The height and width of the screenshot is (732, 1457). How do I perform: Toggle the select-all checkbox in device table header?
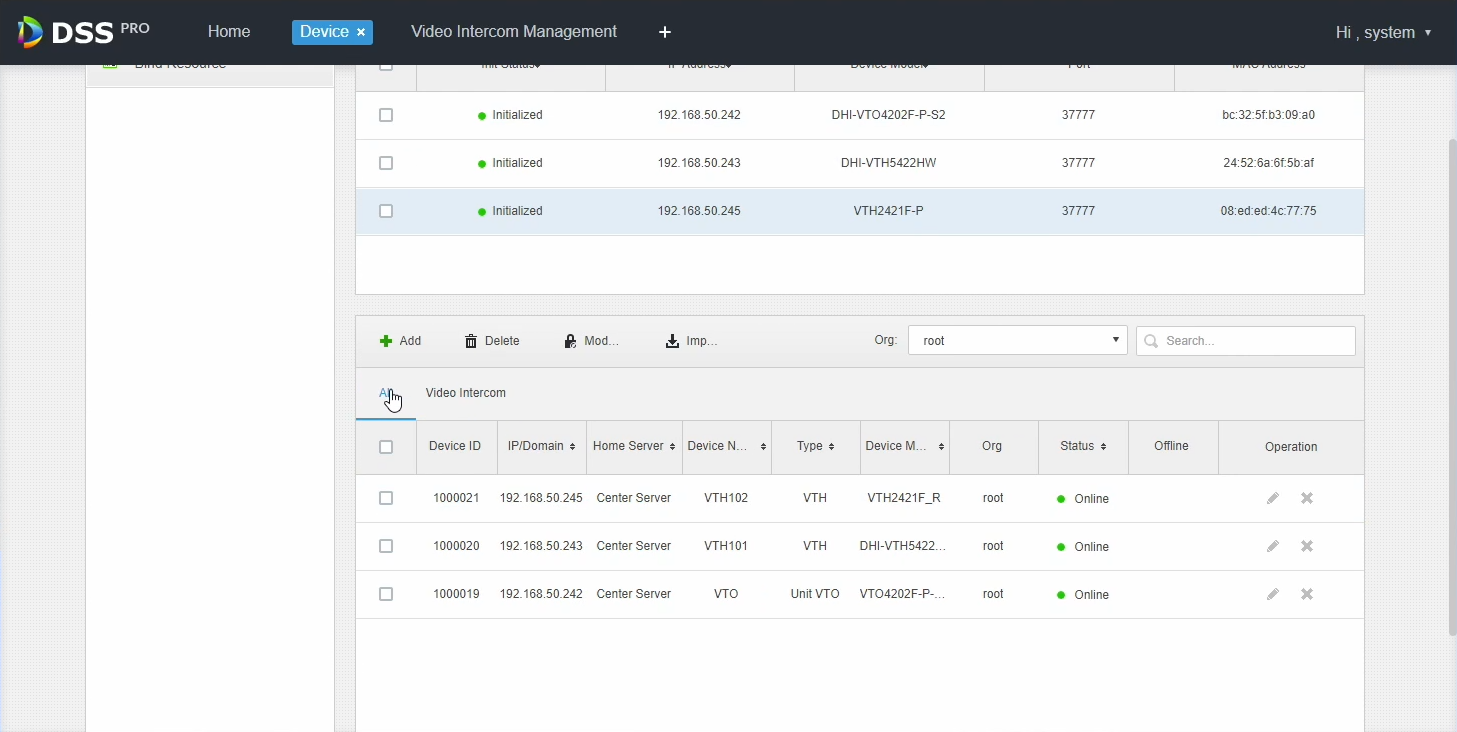click(x=386, y=447)
